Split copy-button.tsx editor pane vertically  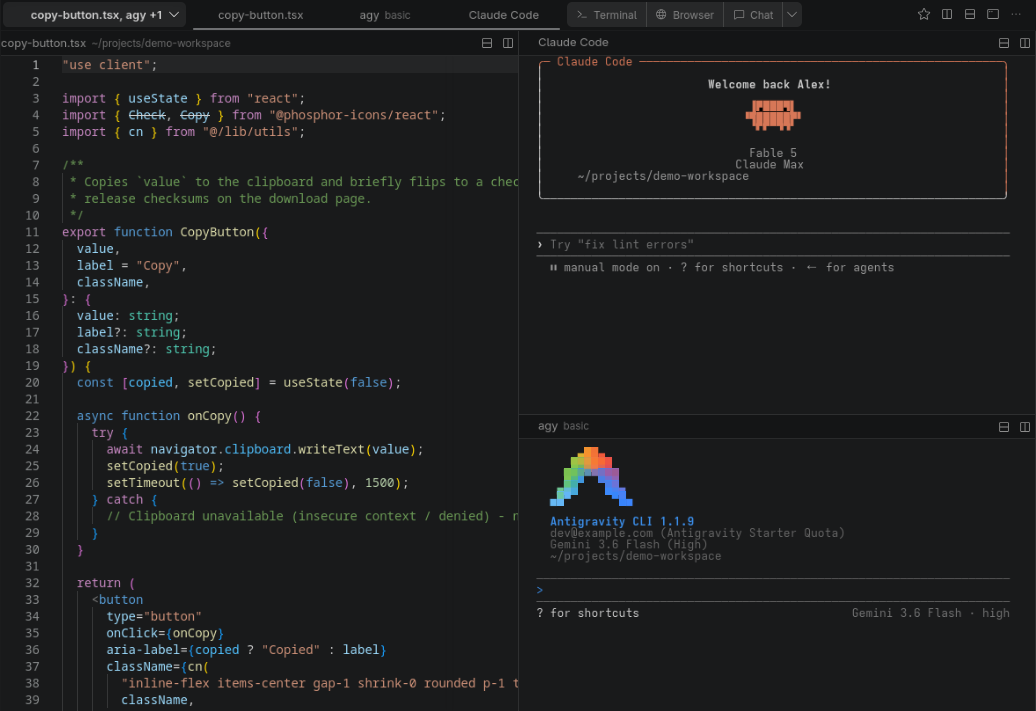(x=507, y=43)
